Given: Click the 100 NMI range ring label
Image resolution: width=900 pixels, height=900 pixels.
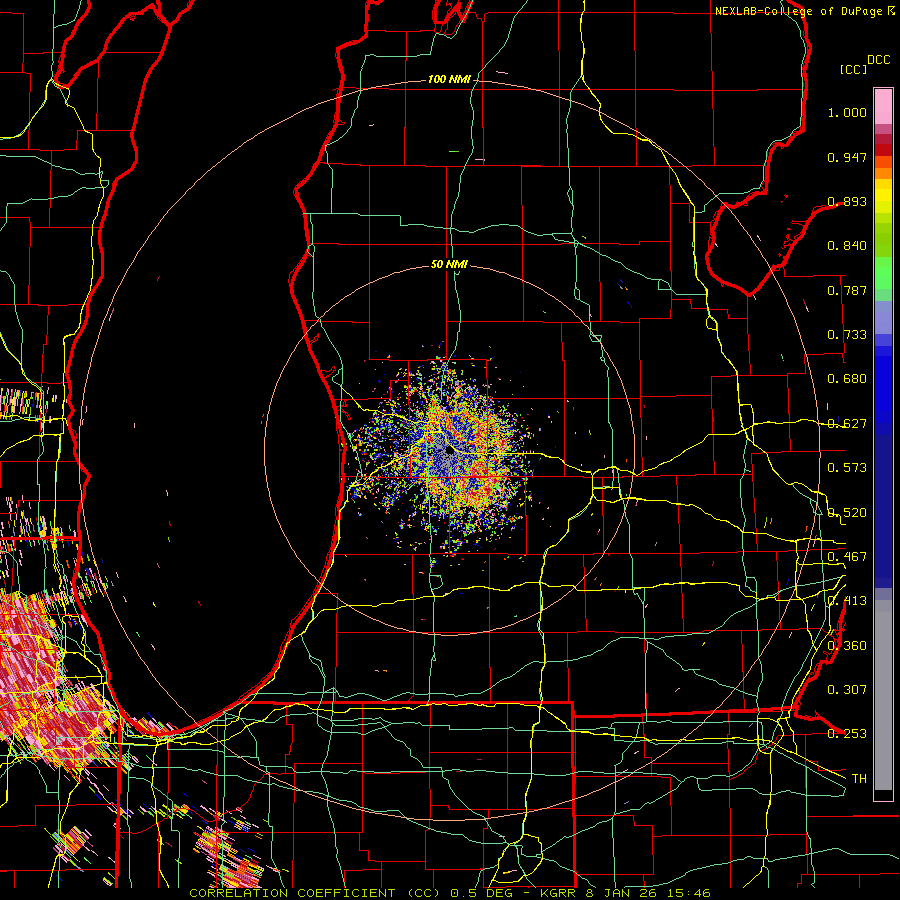Looking at the screenshot, I should click(449, 79).
